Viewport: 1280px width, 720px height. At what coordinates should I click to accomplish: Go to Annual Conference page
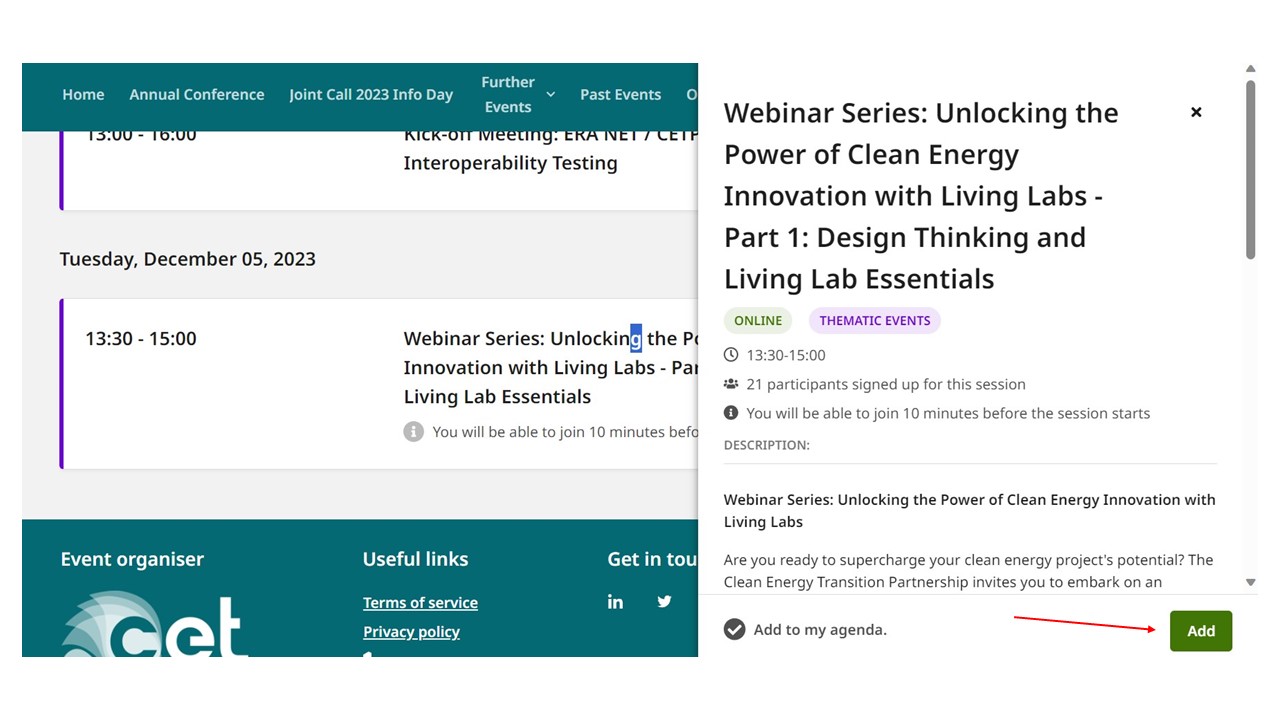point(197,94)
